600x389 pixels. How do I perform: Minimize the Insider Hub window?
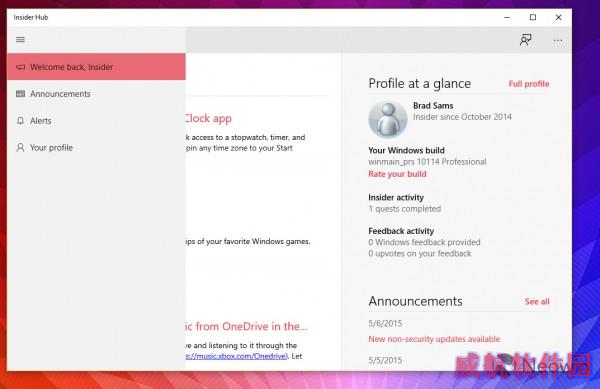point(507,17)
